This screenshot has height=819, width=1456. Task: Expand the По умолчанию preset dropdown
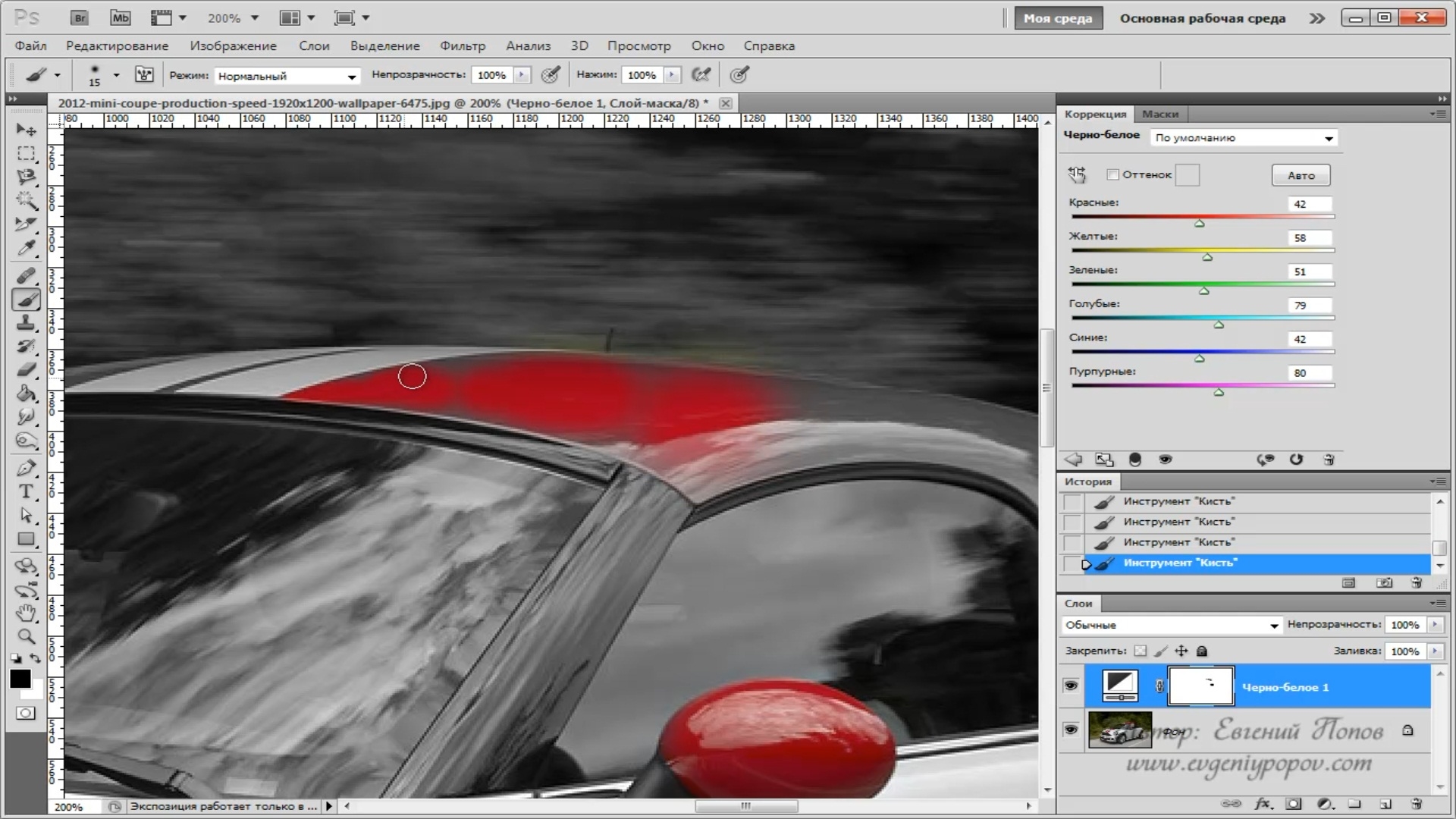click(x=1244, y=138)
